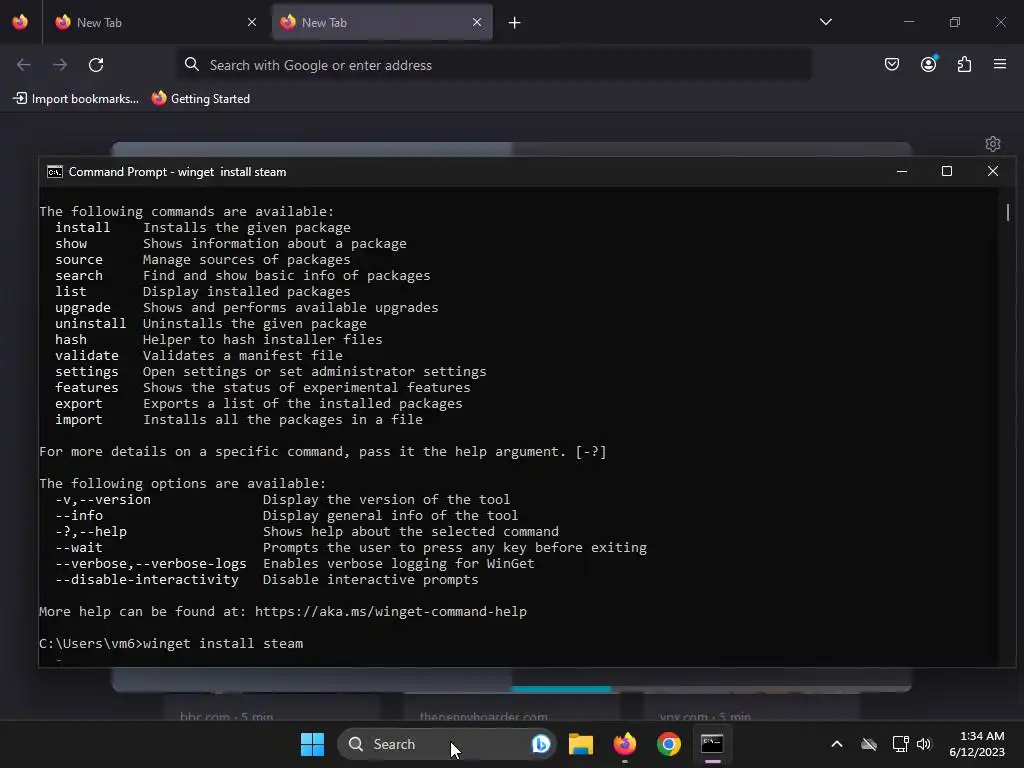This screenshot has height=768, width=1024.
Task: Open the network status tray icon
Action: coord(900,744)
